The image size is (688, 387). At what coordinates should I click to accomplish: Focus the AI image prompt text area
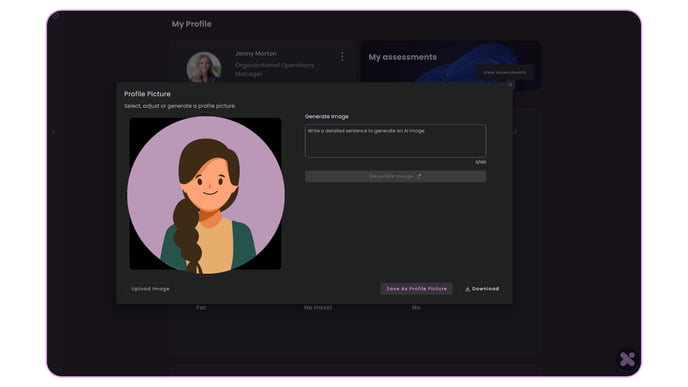395,141
